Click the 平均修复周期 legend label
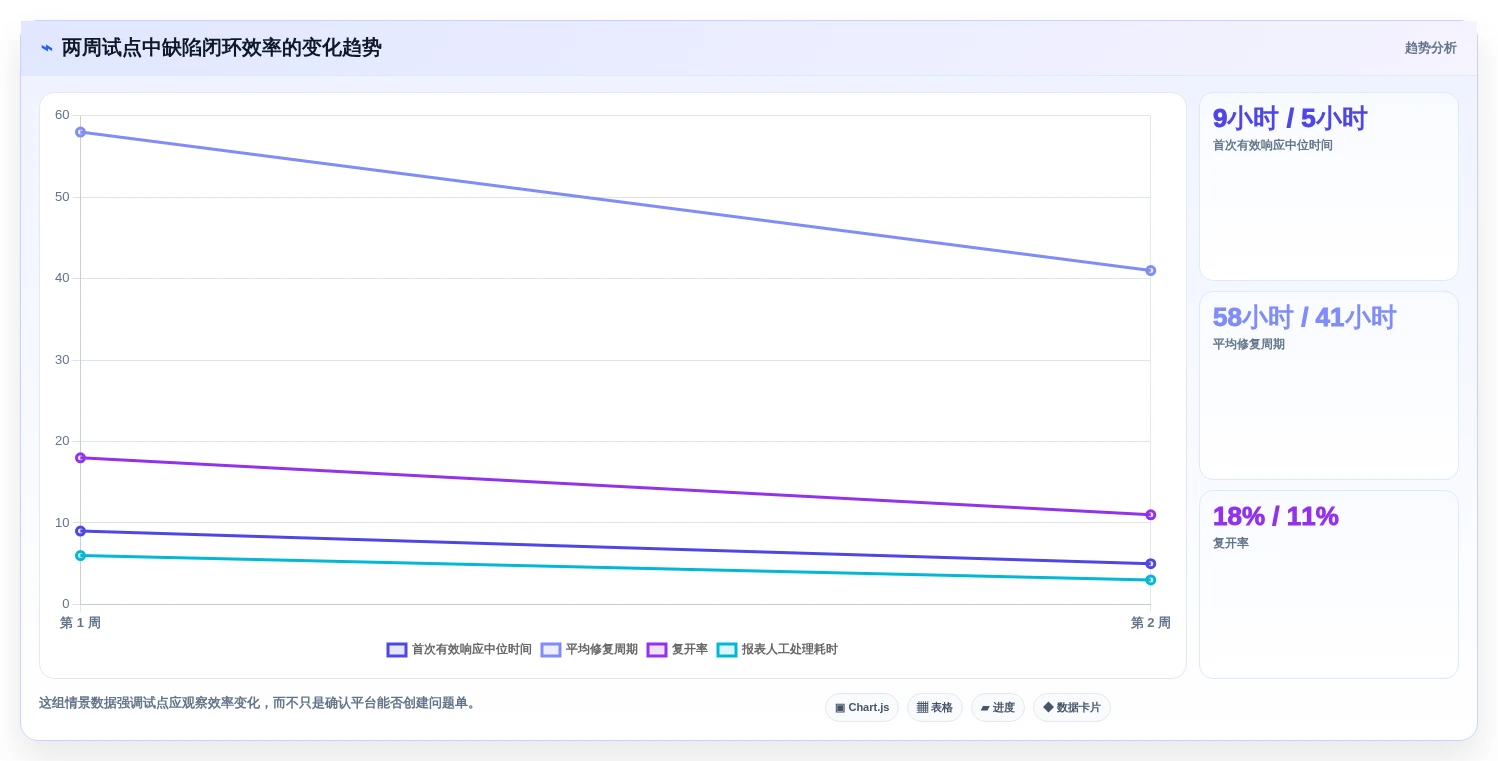 coord(602,650)
